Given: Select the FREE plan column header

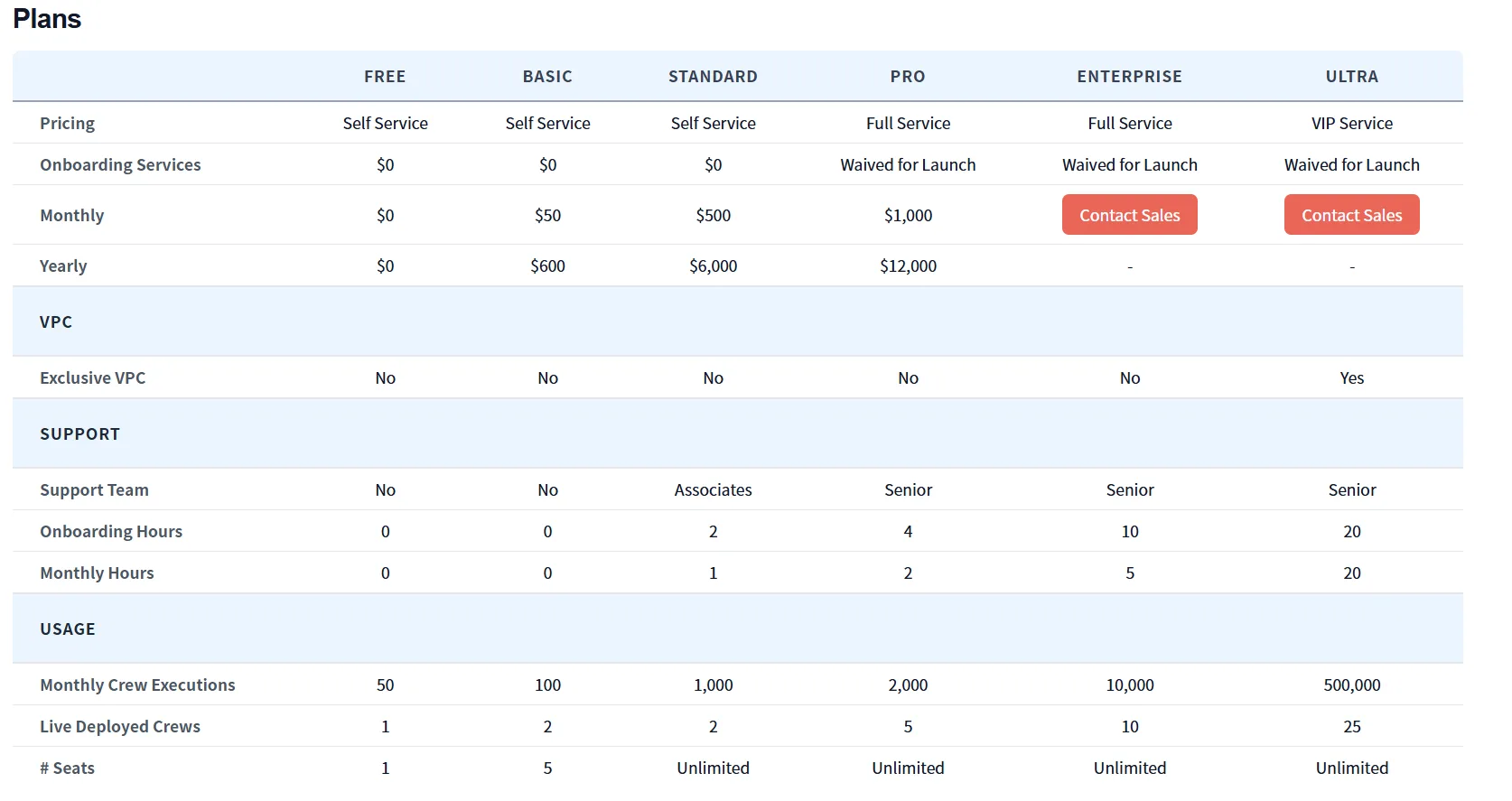Looking at the screenshot, I should [385, 77].
